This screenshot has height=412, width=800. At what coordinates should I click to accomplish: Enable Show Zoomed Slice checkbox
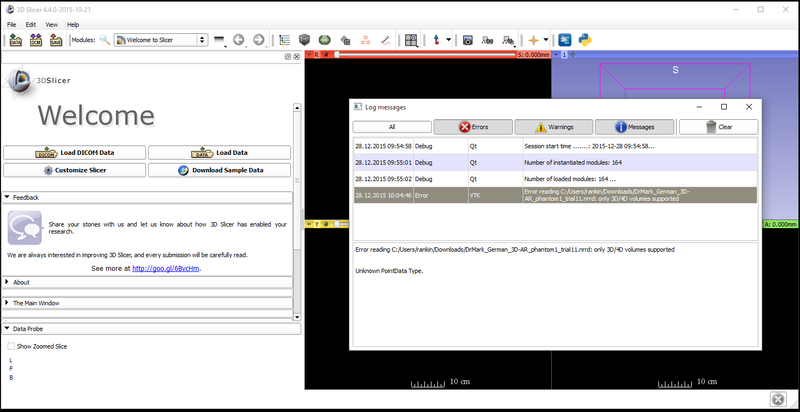pos(11,345)
